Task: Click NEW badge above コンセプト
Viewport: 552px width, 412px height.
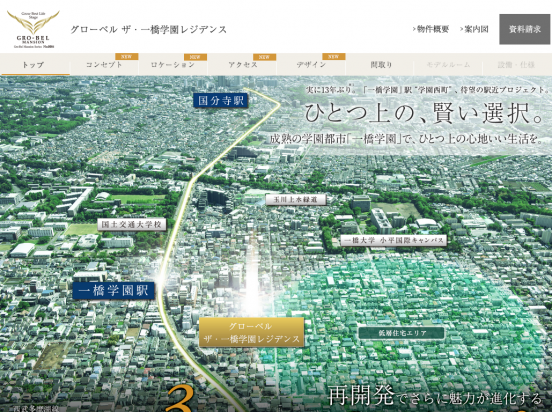Action: [x=126, y=56]
